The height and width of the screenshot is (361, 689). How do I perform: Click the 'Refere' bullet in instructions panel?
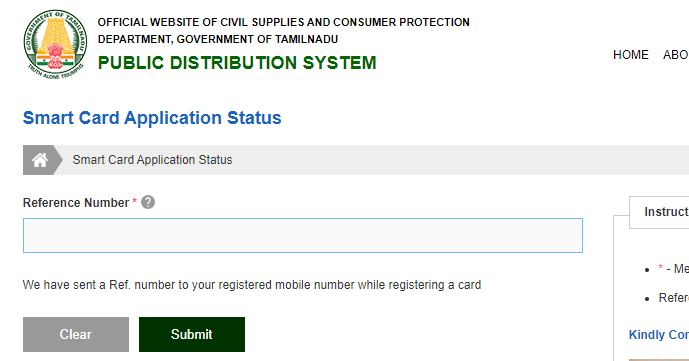coord(674,298)
